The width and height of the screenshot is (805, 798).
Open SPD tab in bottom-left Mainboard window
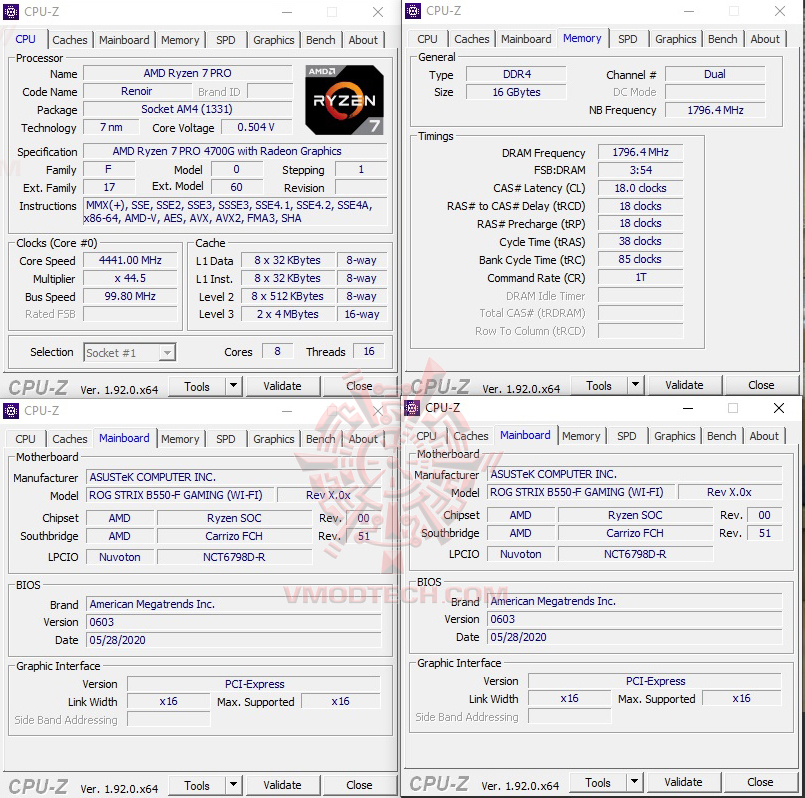[x=225, y=439]
